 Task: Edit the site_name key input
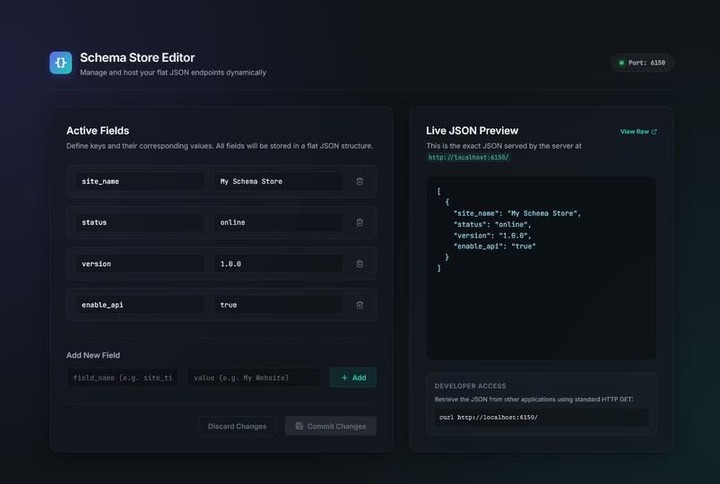point(140,181)
